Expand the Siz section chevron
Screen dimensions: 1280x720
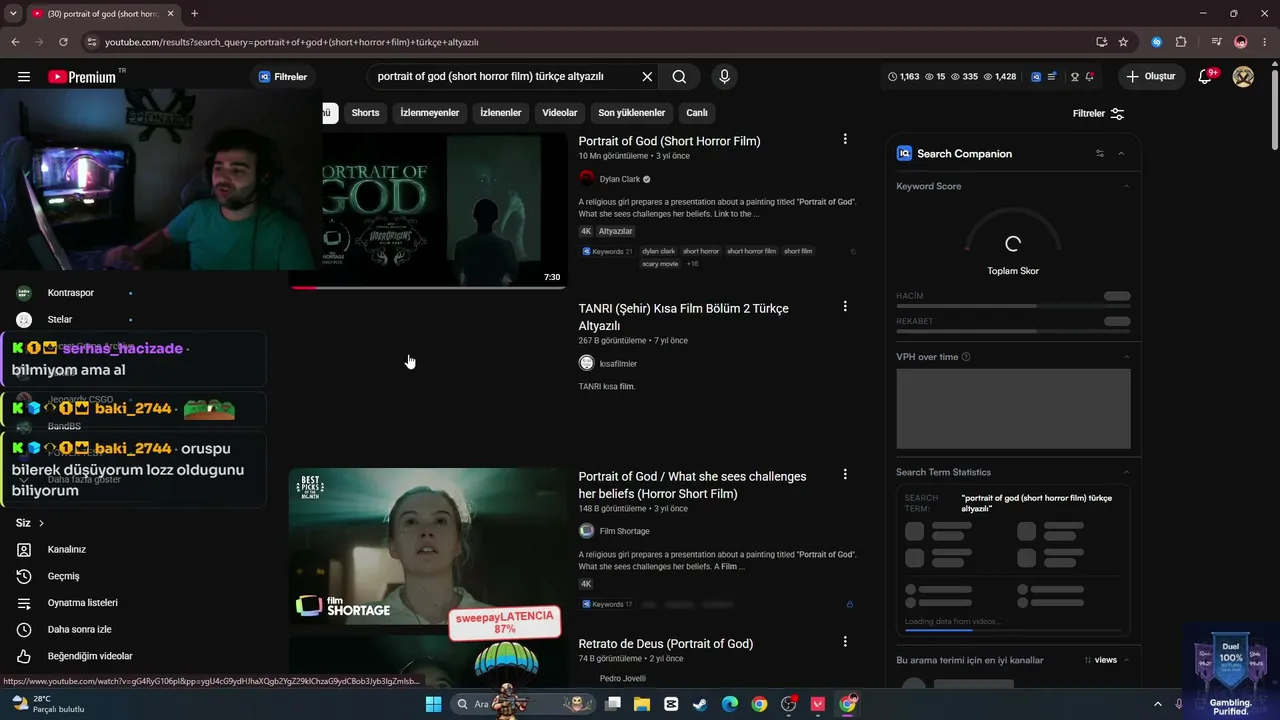(41, 523)
